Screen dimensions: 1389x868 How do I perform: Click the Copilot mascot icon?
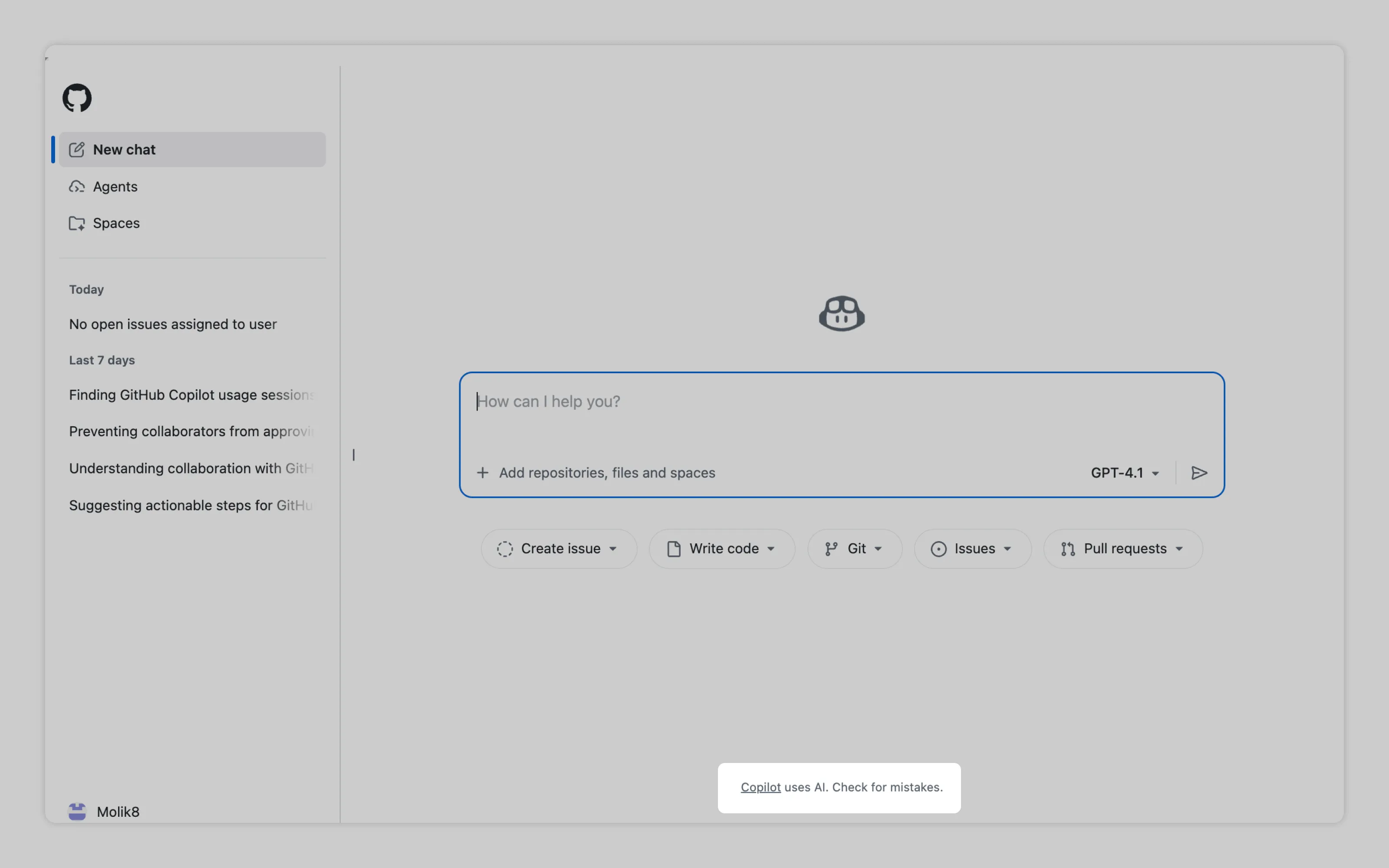click(842, 314)
